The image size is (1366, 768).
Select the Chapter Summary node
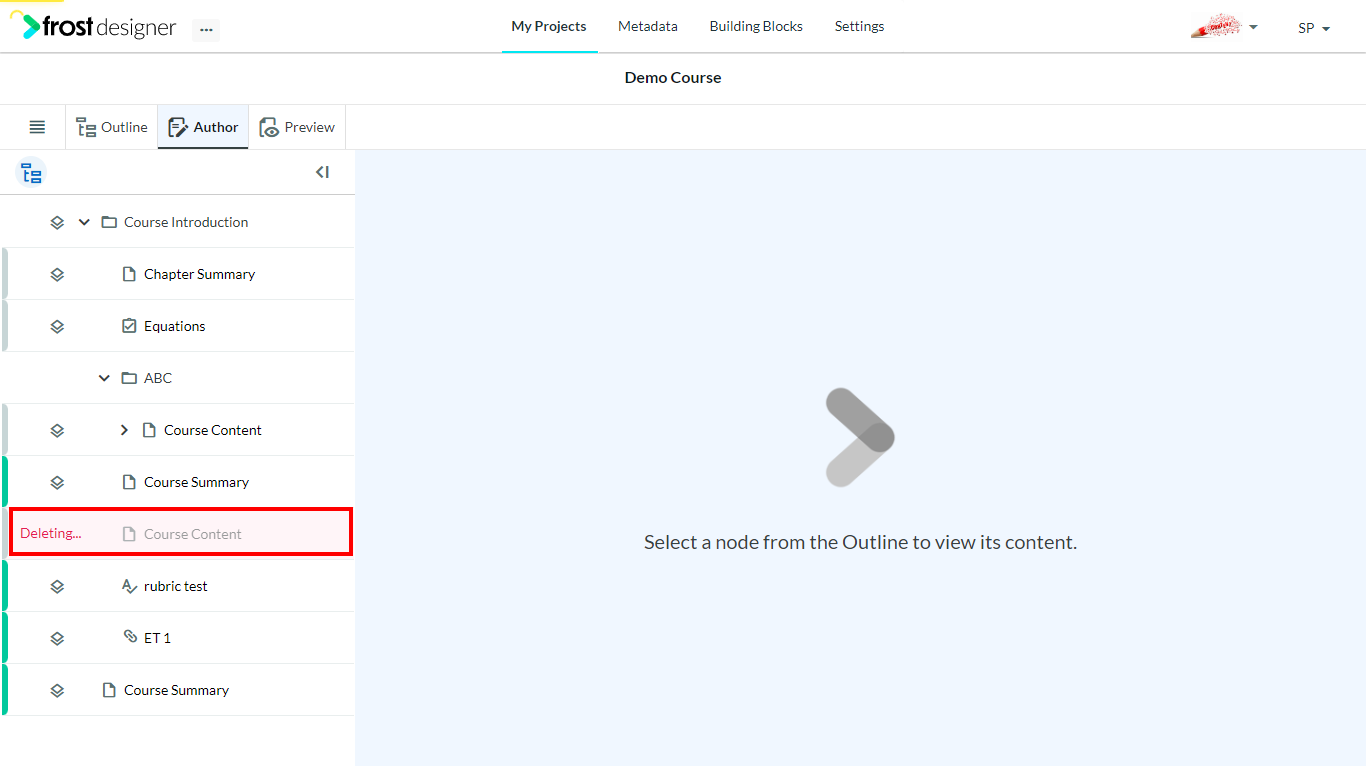[x=199, y=274]
